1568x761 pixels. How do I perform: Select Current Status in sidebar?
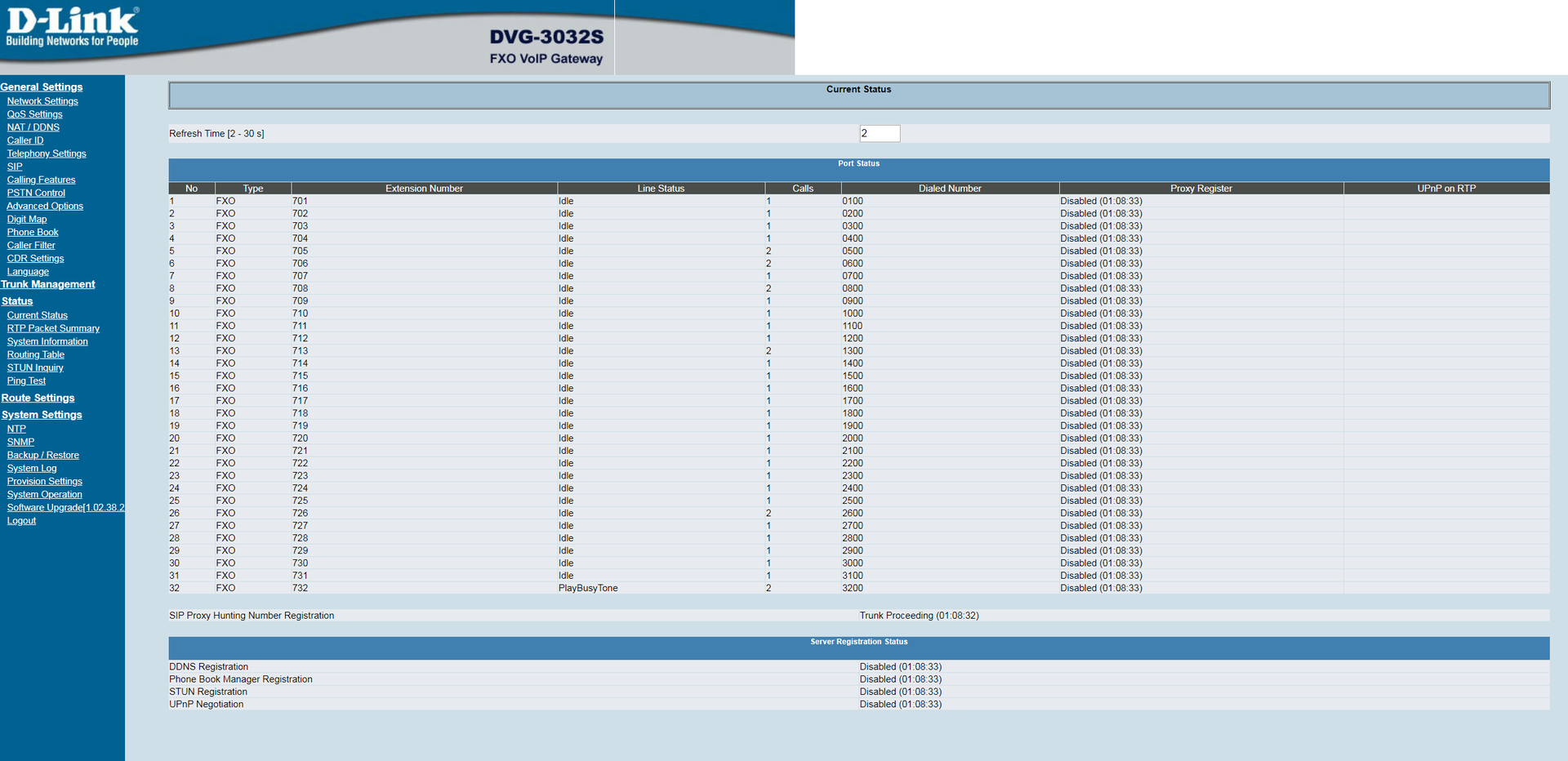tap(38, 315)
